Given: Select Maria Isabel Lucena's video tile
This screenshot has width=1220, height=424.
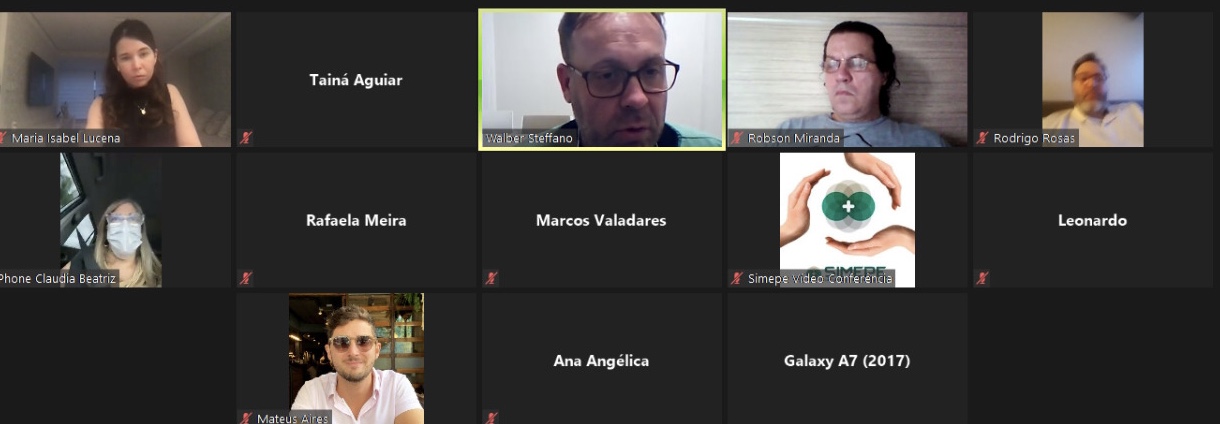Looking at the screenshot, I should [x=115, y=79].
